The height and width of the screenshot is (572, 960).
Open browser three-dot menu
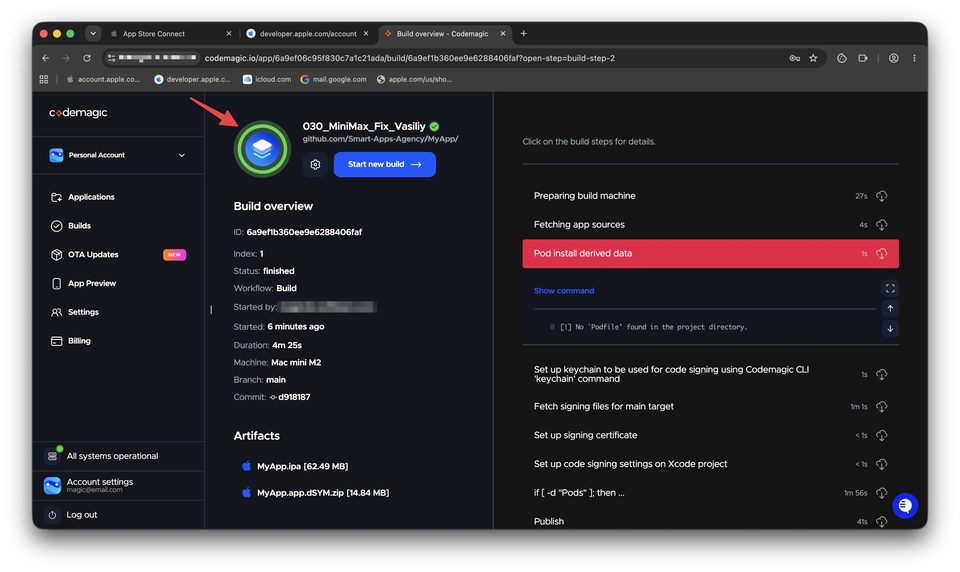(914, 58)
